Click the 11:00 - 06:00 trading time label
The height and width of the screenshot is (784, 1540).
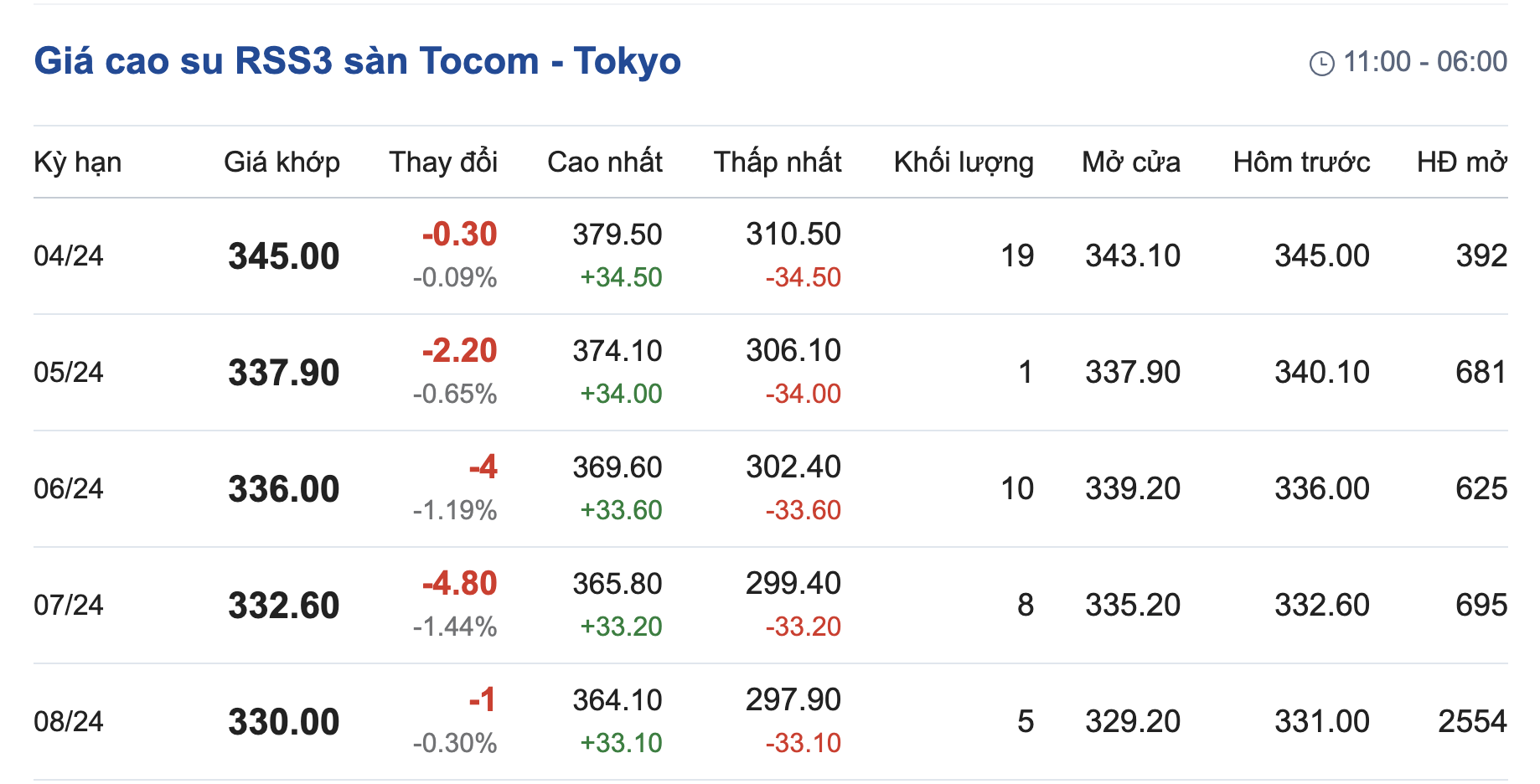coord(1424,61)
